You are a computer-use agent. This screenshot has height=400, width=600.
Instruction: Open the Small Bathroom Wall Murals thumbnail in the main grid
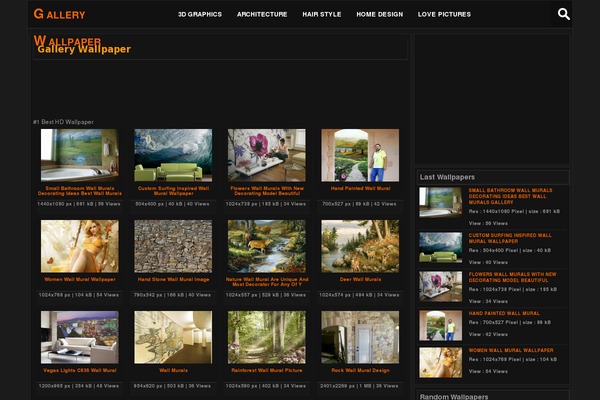(80, 155)
